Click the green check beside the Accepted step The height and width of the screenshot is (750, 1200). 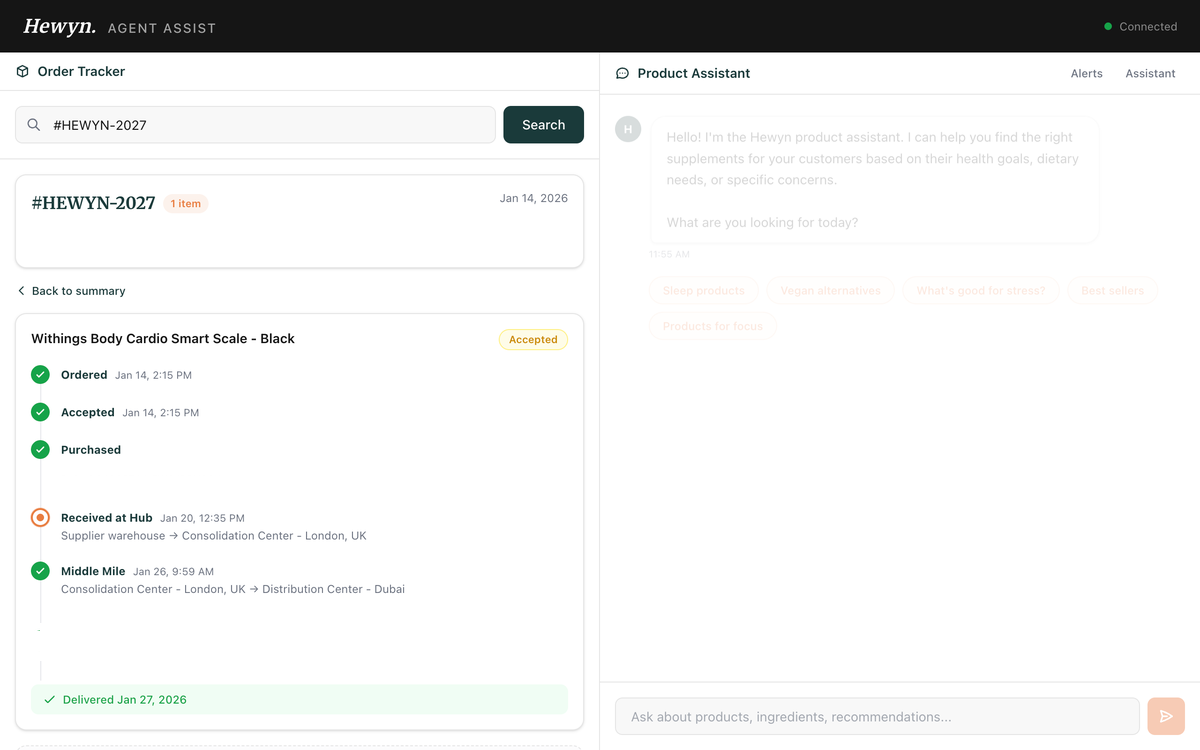tap(40, 412)
